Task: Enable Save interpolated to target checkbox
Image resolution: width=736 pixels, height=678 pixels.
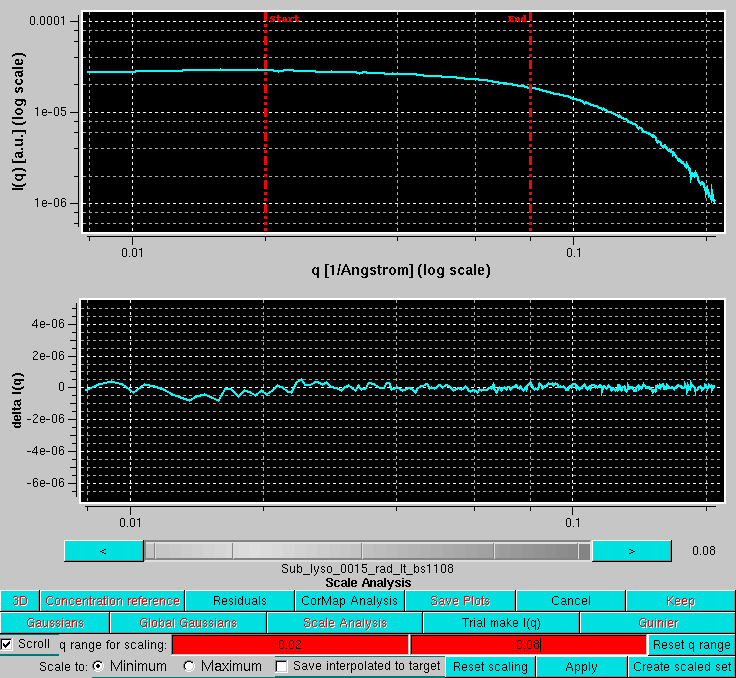Action: (282, 666)
